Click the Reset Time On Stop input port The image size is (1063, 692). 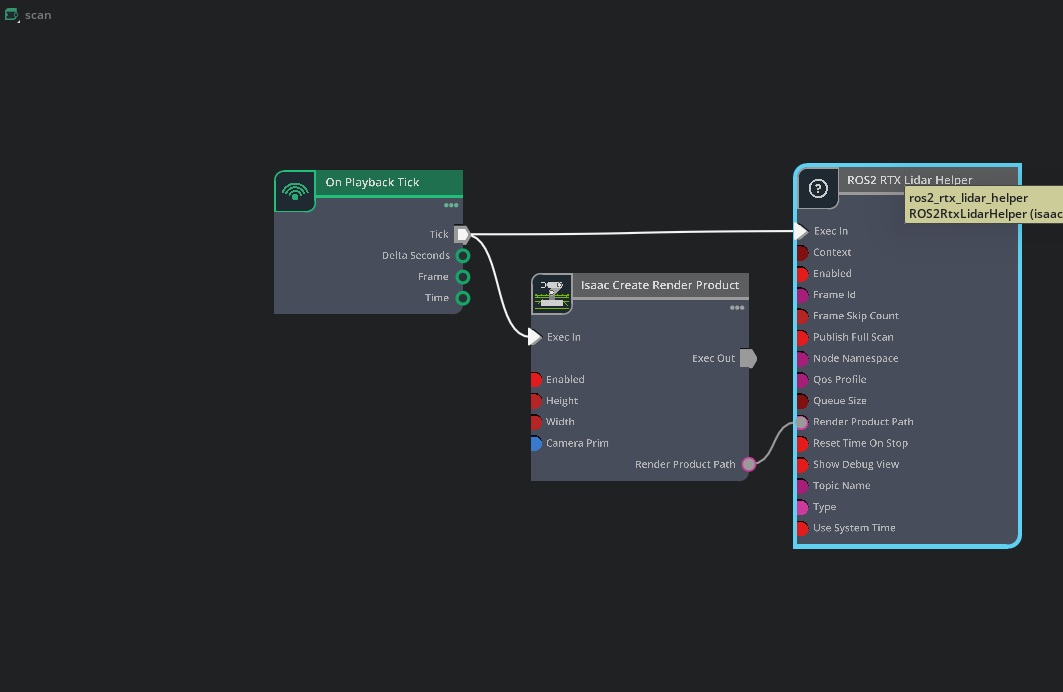pyautogui.click(x=803, y=443)
